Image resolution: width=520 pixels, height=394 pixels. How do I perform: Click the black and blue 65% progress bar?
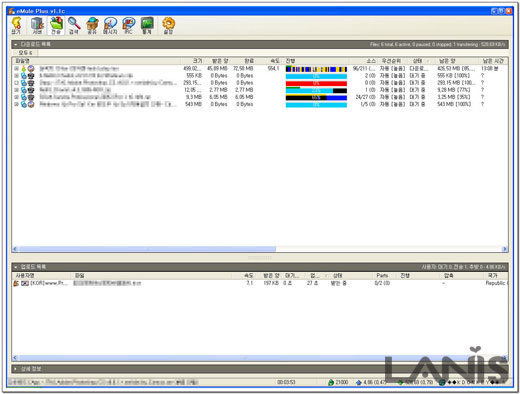click(316, 98)
